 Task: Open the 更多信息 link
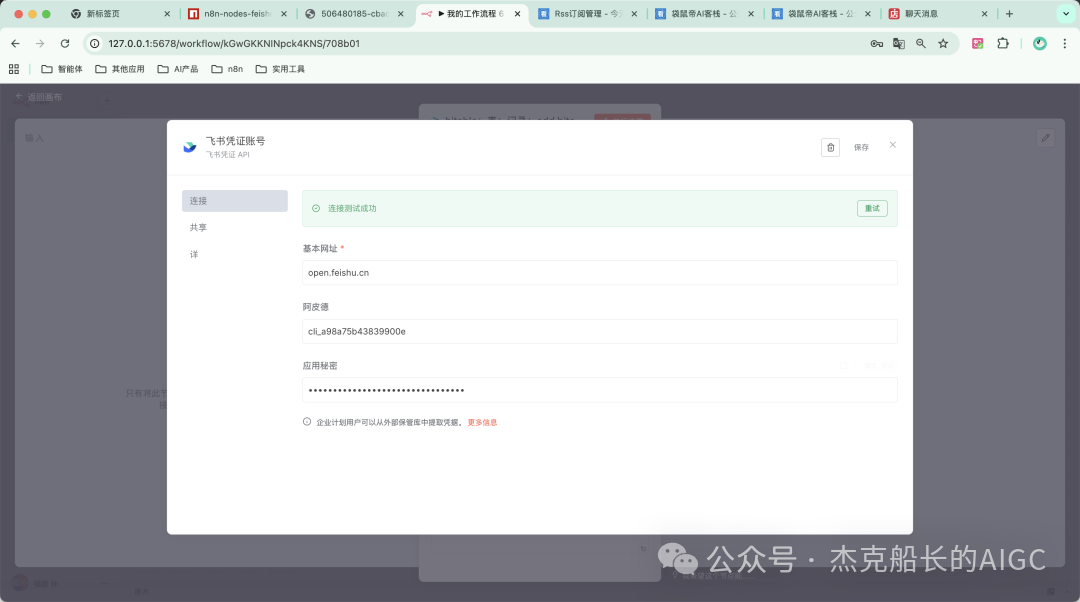482,422
